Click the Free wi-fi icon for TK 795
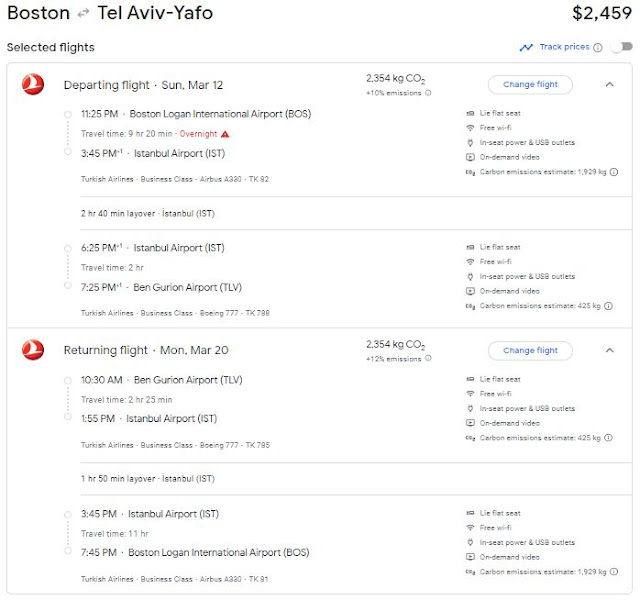This screenshot has width=640, height=600. [470, 394]
